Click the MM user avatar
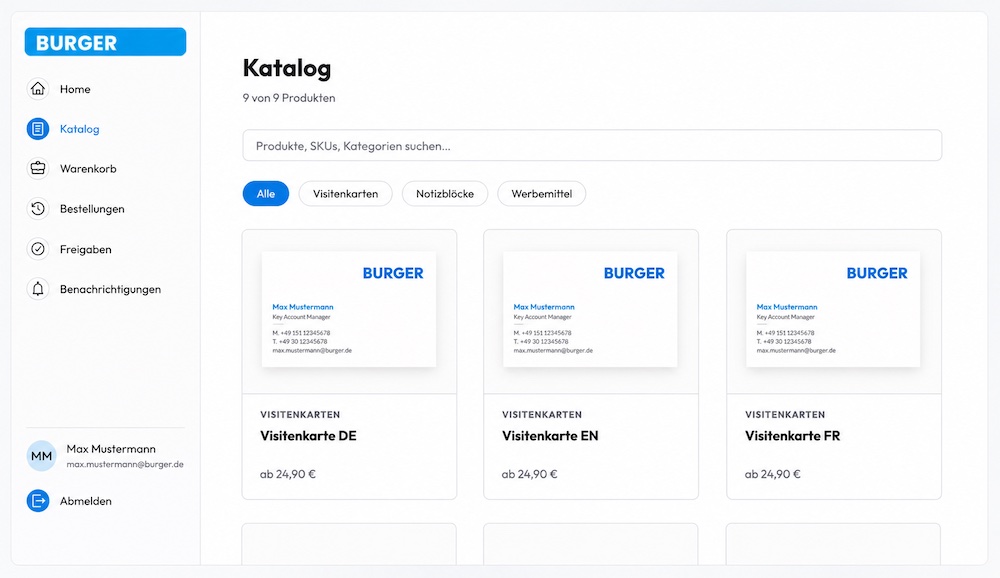 click(41, 456)
